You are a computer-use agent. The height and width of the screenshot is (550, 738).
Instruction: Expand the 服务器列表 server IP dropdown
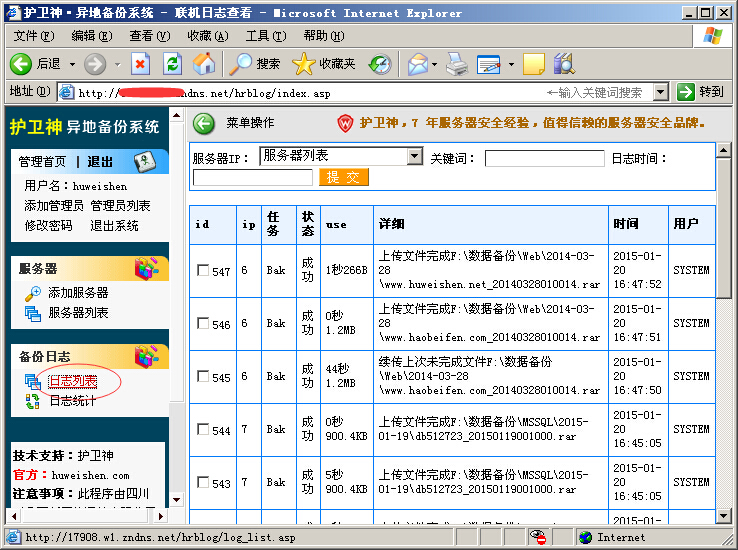coord(415,156)
